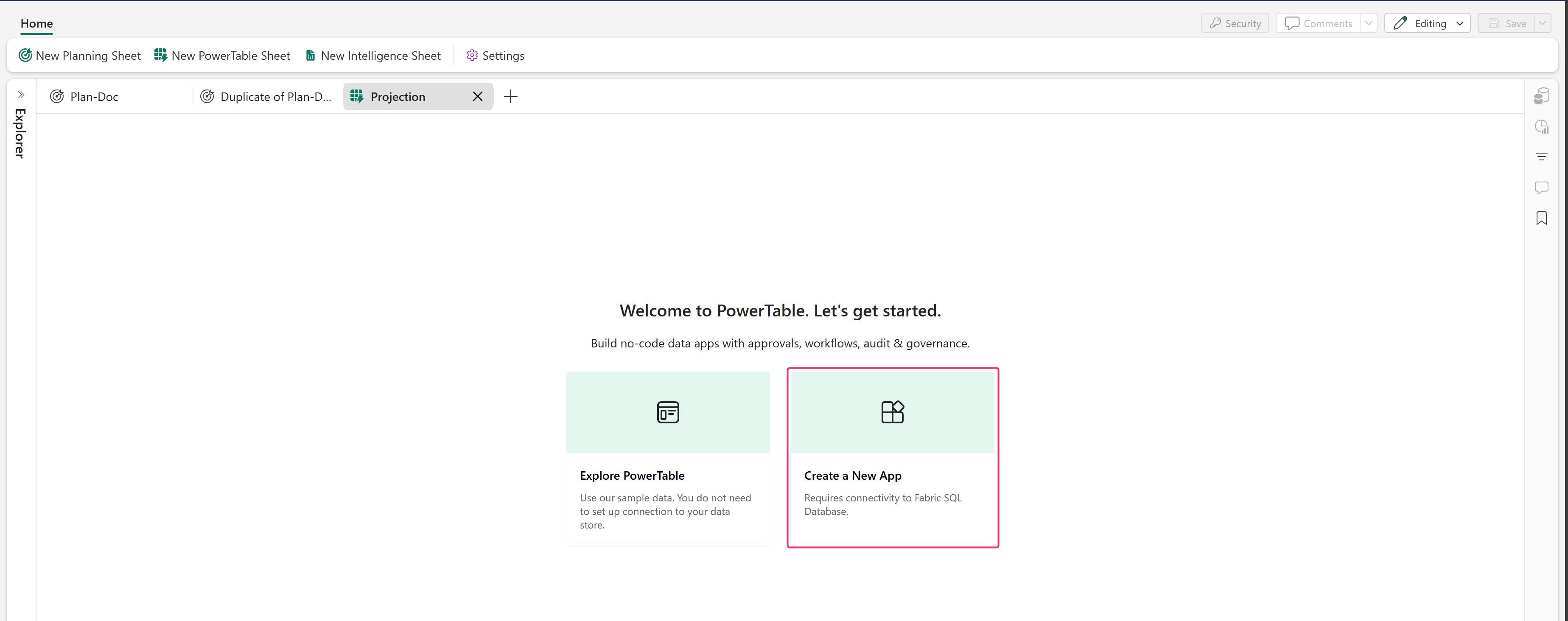Open the data source database icon
Screen dimensions: 1568x621
click(1541, 96)
